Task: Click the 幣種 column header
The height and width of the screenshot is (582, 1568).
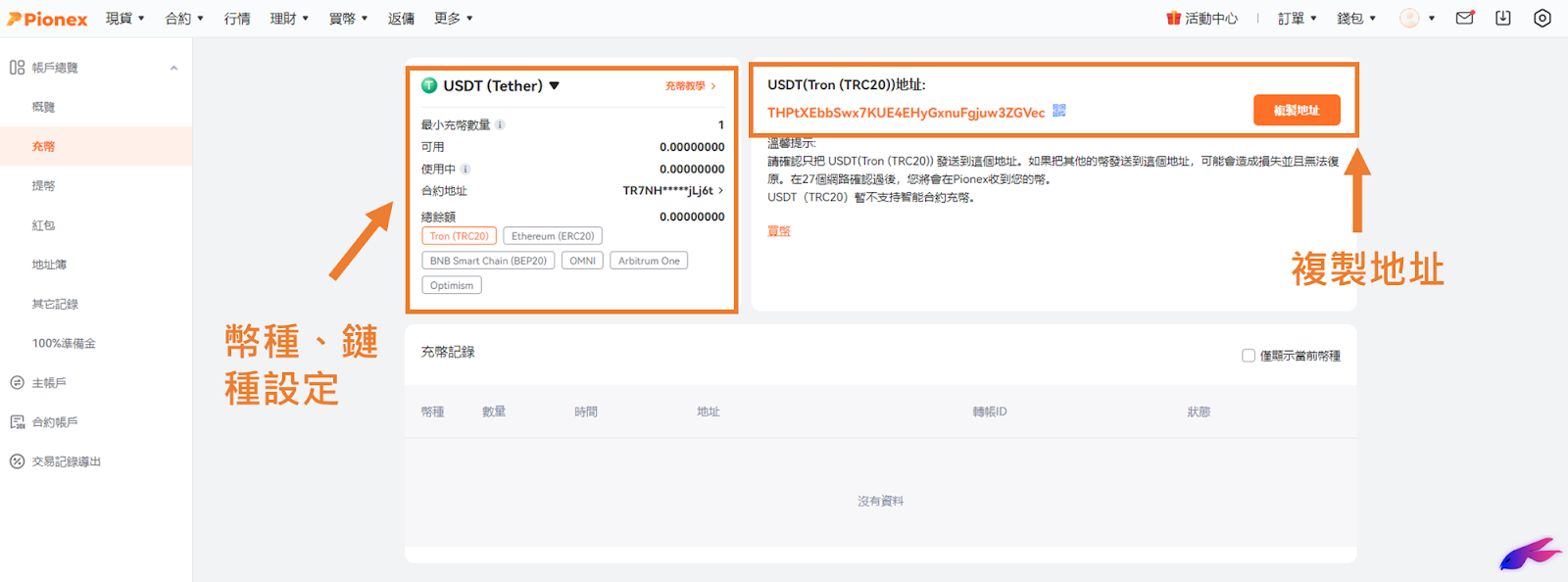Action: pos(433,412)
